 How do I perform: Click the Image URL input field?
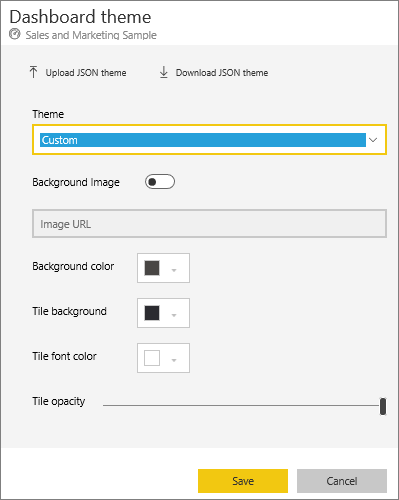[x=209, y=224]
